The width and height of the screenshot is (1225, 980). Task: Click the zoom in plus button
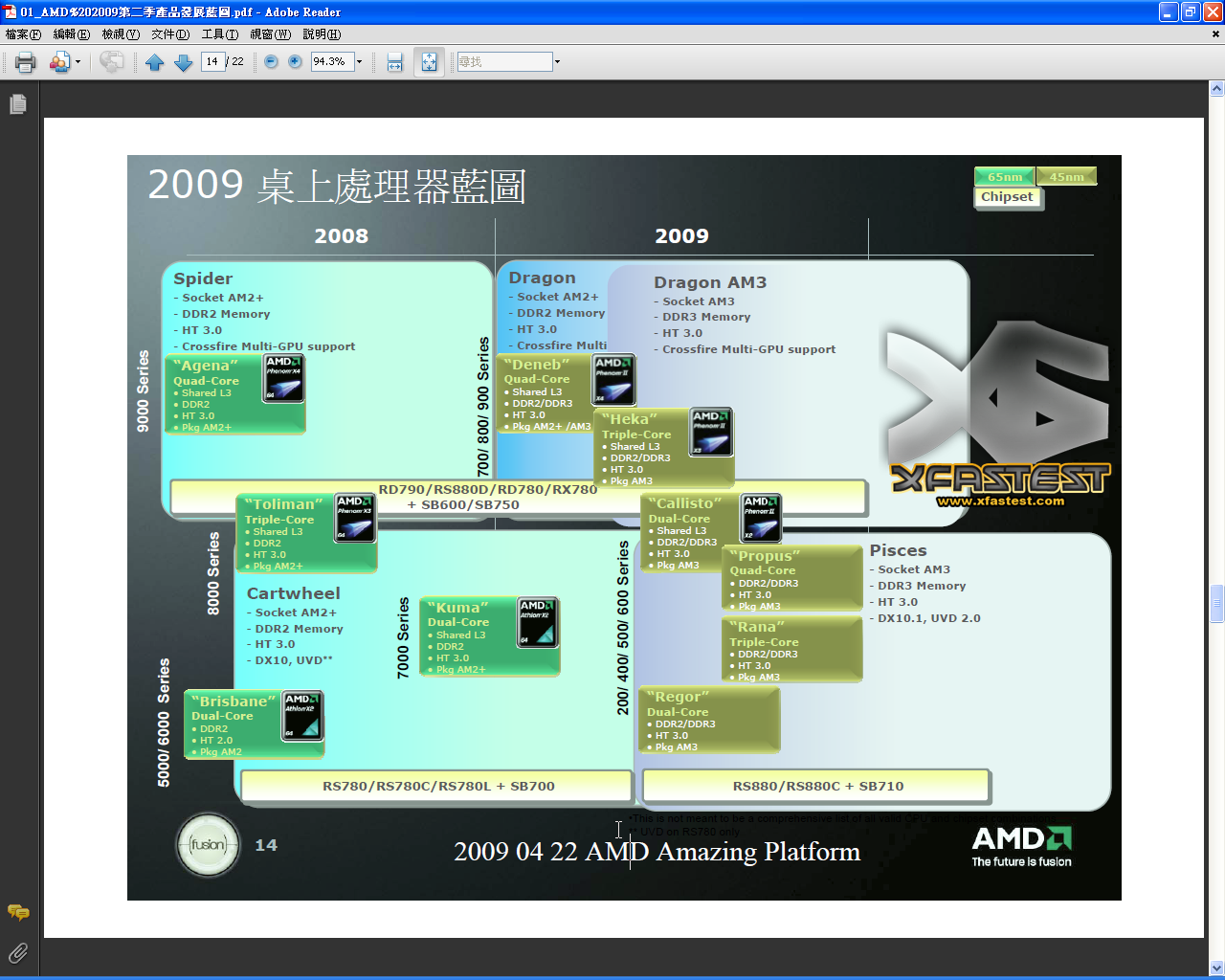pos(295,62)
